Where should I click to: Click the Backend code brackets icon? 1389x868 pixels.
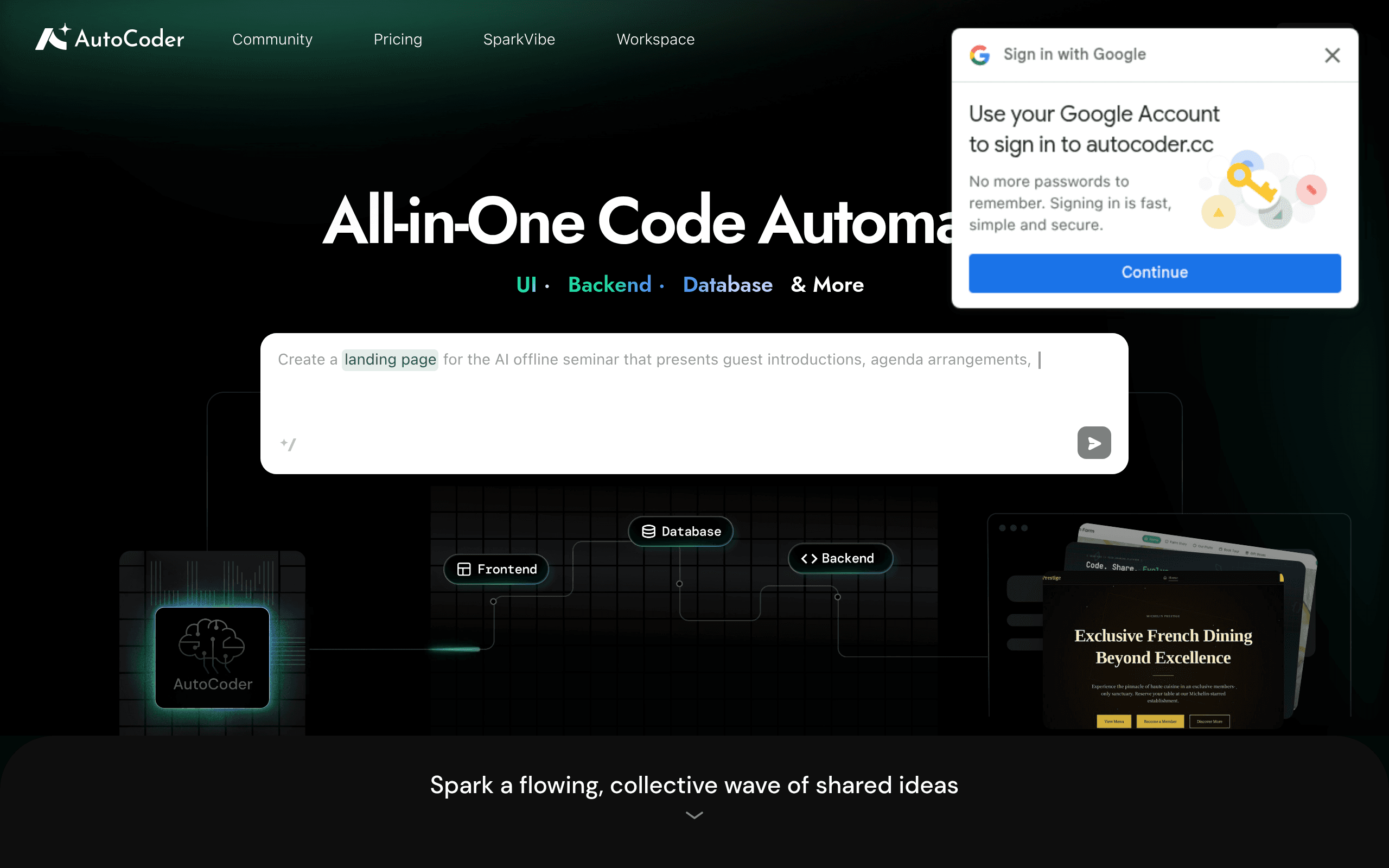(809, 559)
